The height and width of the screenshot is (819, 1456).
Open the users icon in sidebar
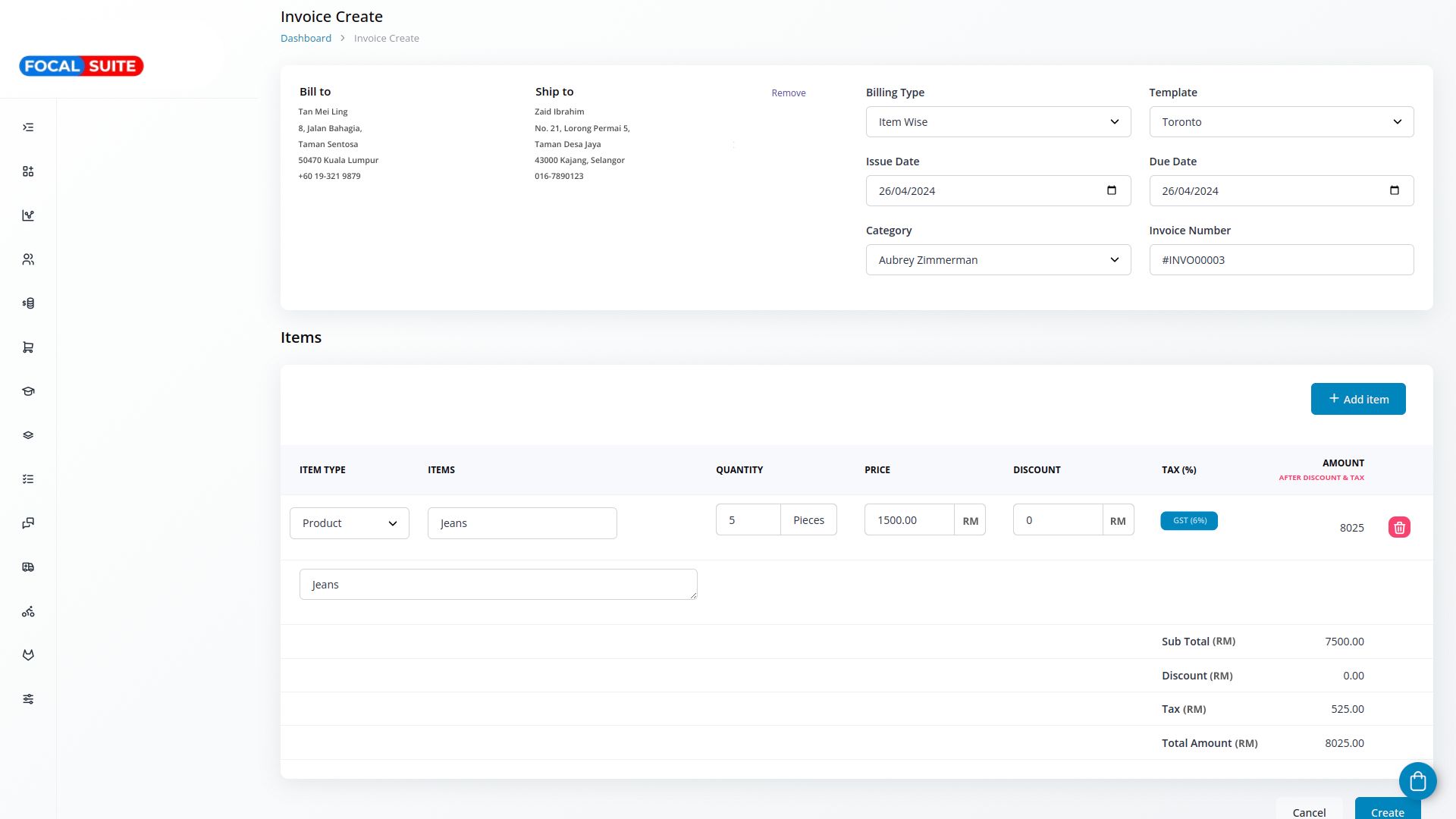pos(28,259)
